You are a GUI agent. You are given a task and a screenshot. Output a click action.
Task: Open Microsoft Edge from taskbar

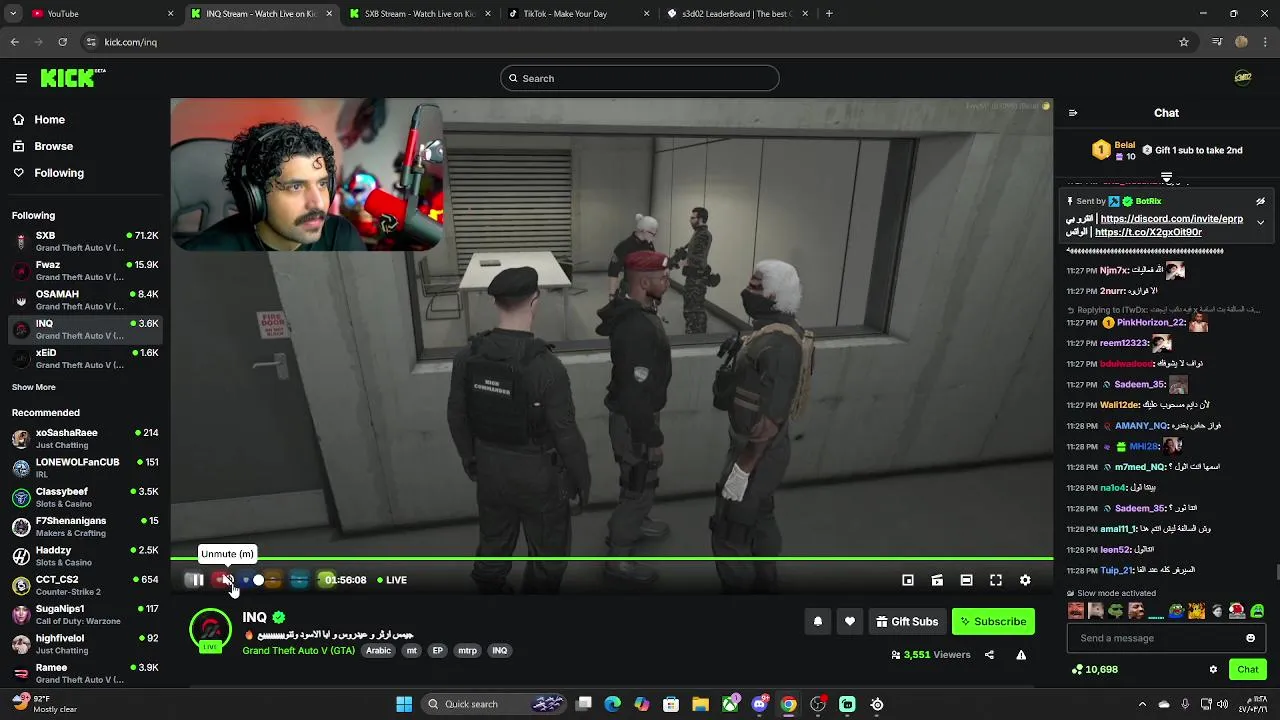[x=613, y=704]
